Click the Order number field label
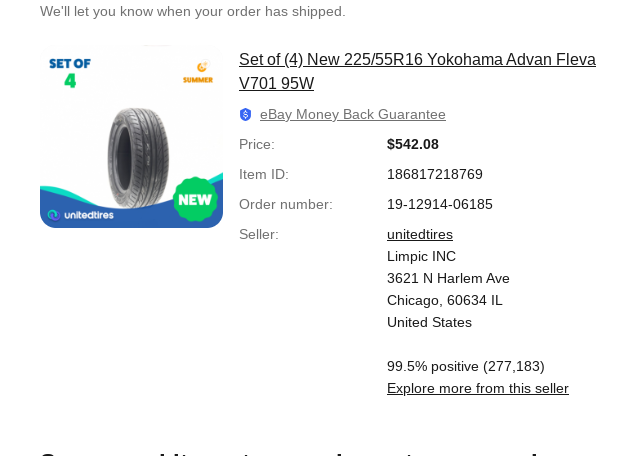640x456 pixels. point(285,204)
